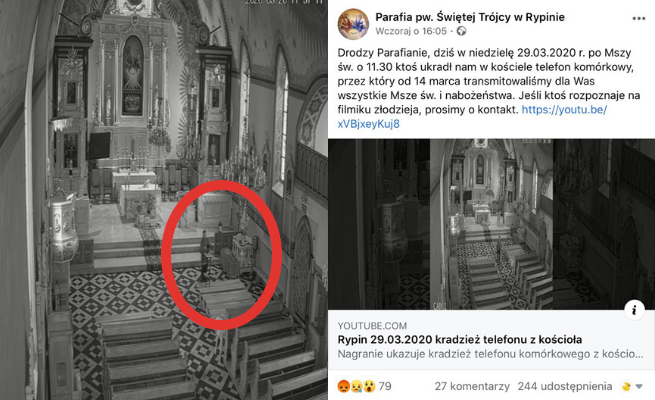The image size is (655, 400).
Task: Click the red-circled area in surveillance image
Action: (221, 255)
